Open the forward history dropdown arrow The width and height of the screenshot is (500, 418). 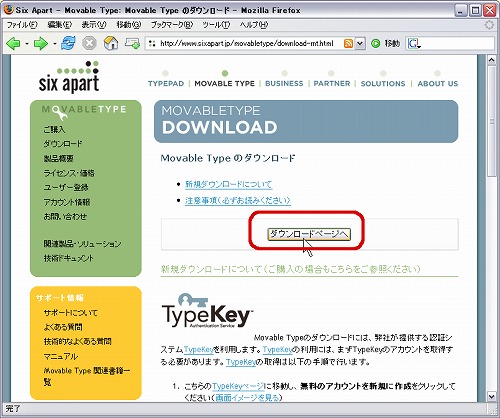click(x=54, y=44)
